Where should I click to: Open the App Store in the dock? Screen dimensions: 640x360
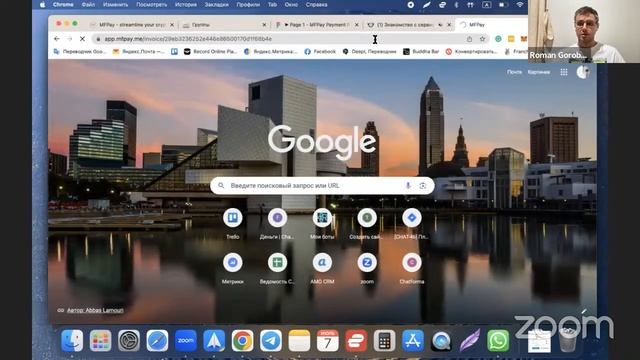[413, 340]
